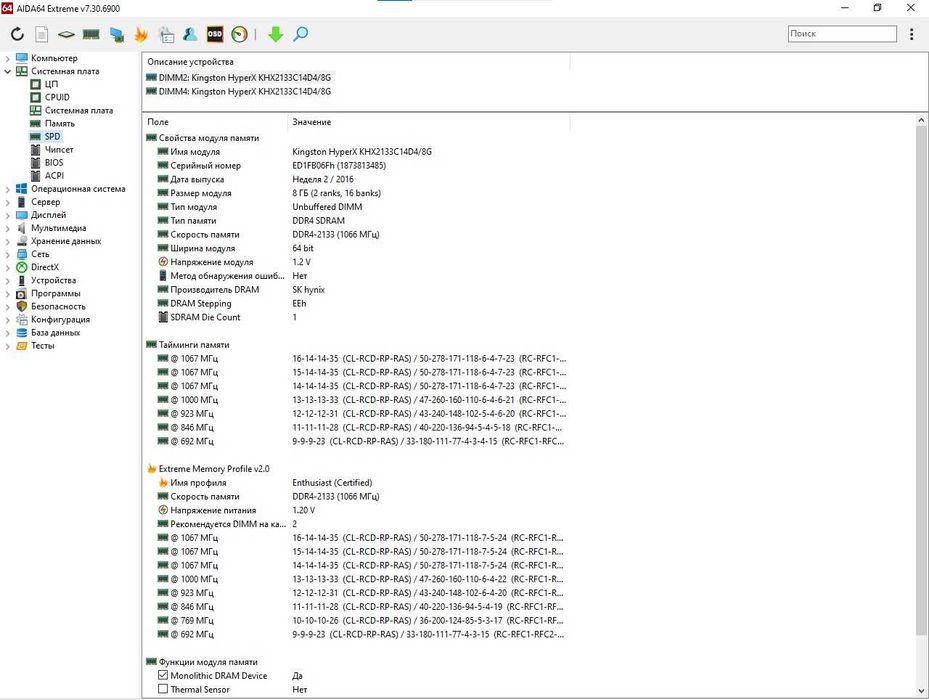
Task: Open the gauge sensor panel icon
Action: click(x=239, y=34)
